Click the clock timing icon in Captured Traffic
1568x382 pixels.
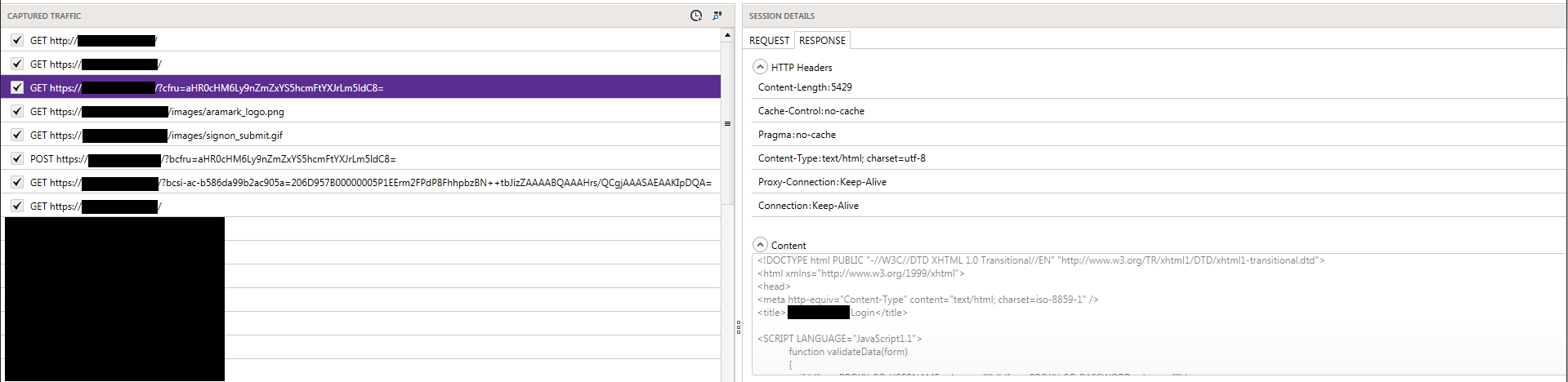(695, 16)
